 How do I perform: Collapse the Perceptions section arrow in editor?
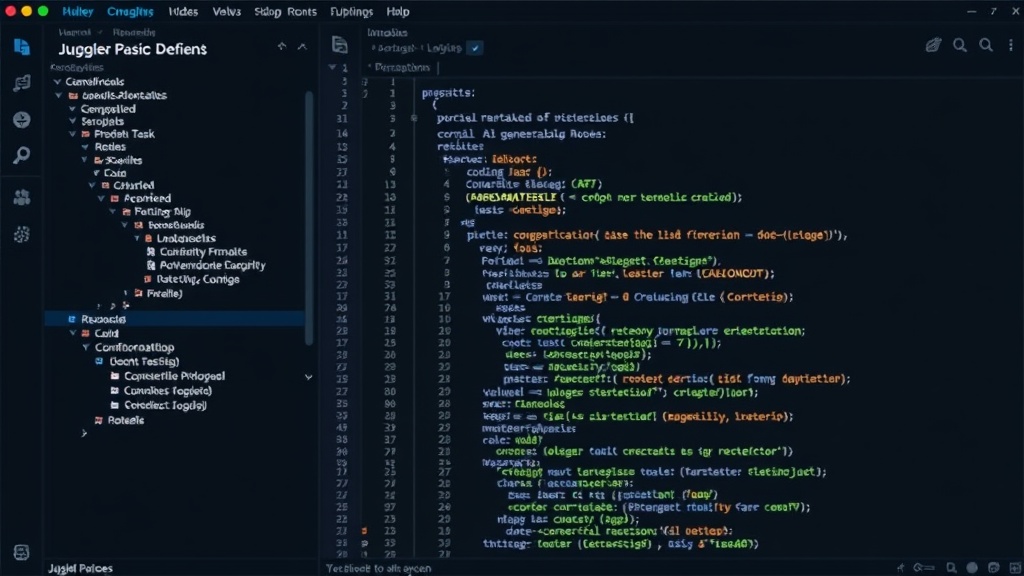[x=332, y=67]
